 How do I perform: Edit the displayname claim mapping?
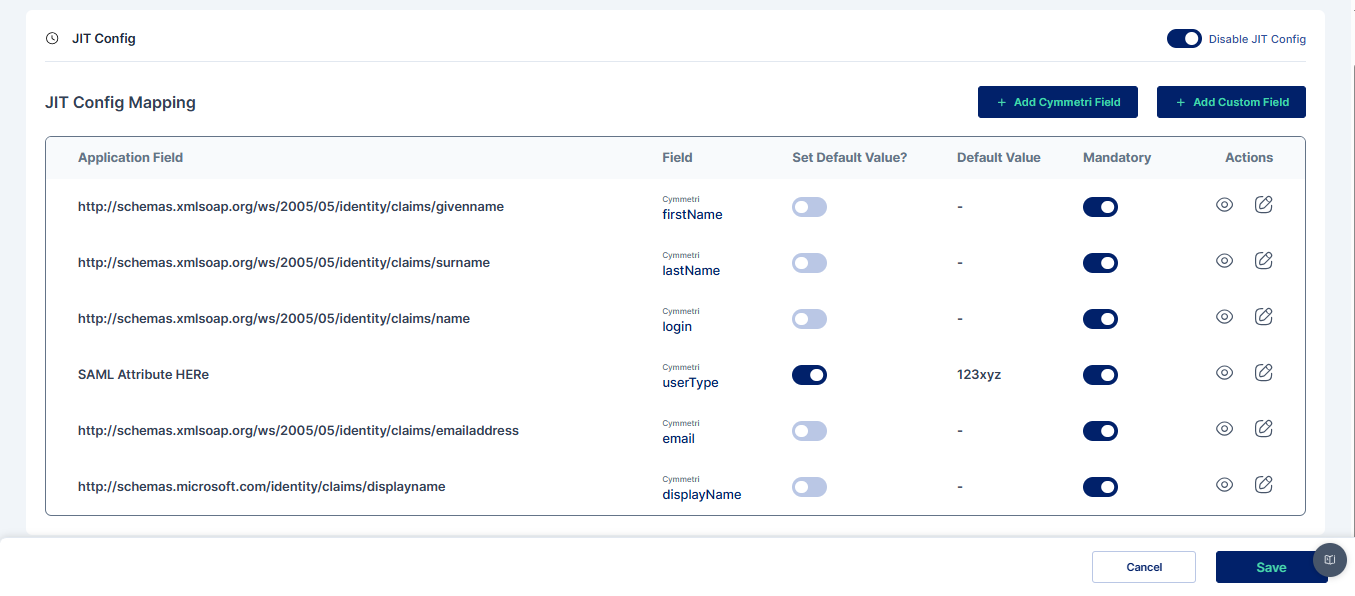[x=1264, y=485]
